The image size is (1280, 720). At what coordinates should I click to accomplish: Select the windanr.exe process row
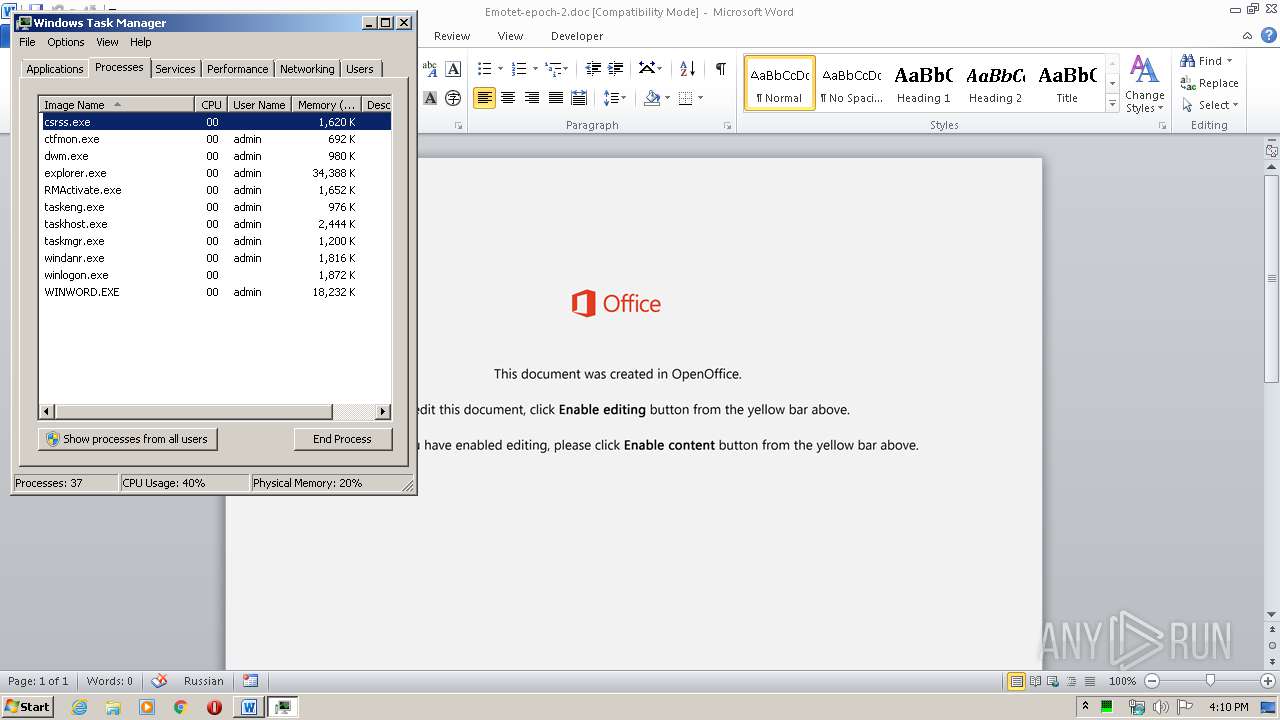coord(215,258)
